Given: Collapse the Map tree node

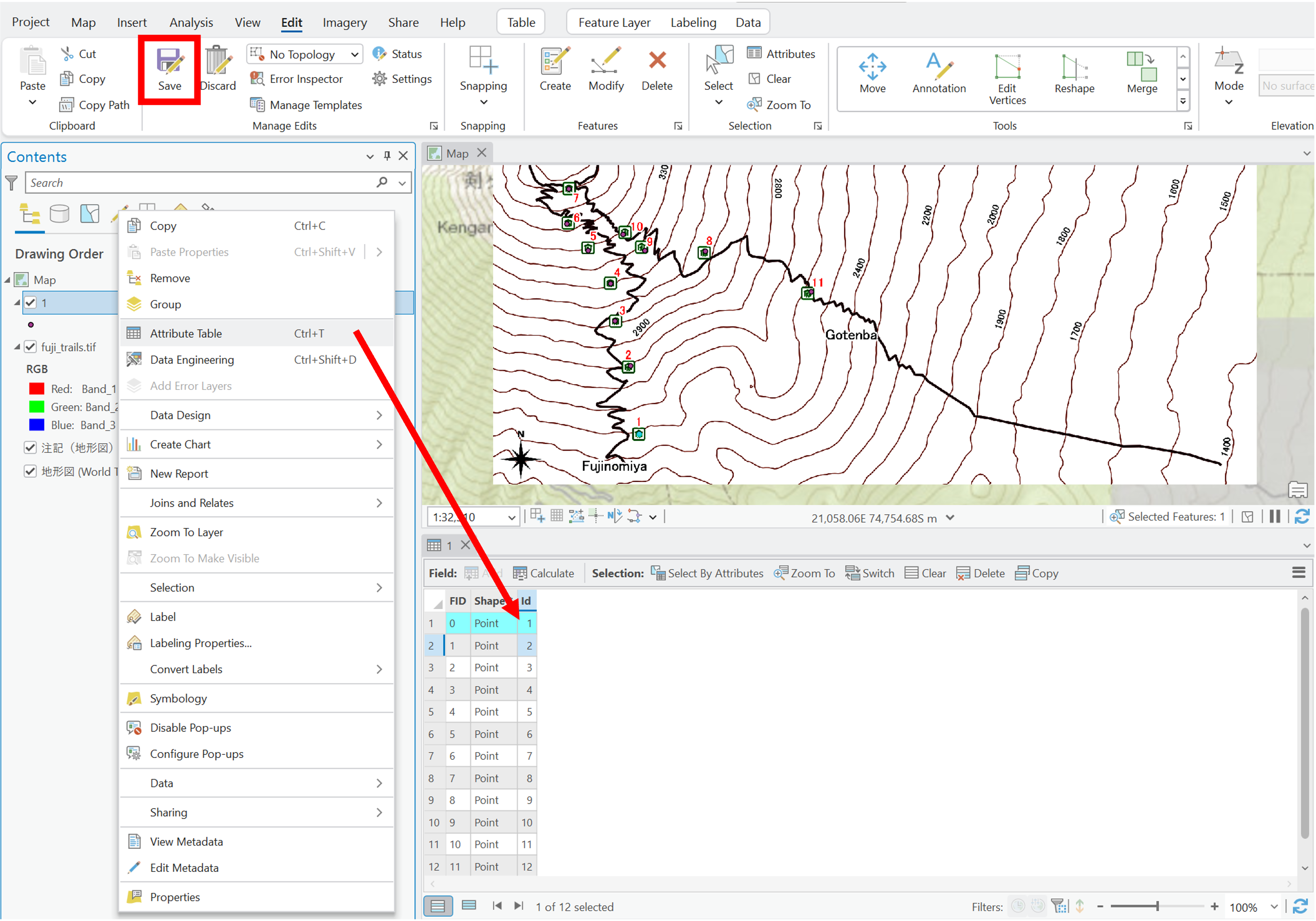Looking at the screenshot, I should pos(8,280).
